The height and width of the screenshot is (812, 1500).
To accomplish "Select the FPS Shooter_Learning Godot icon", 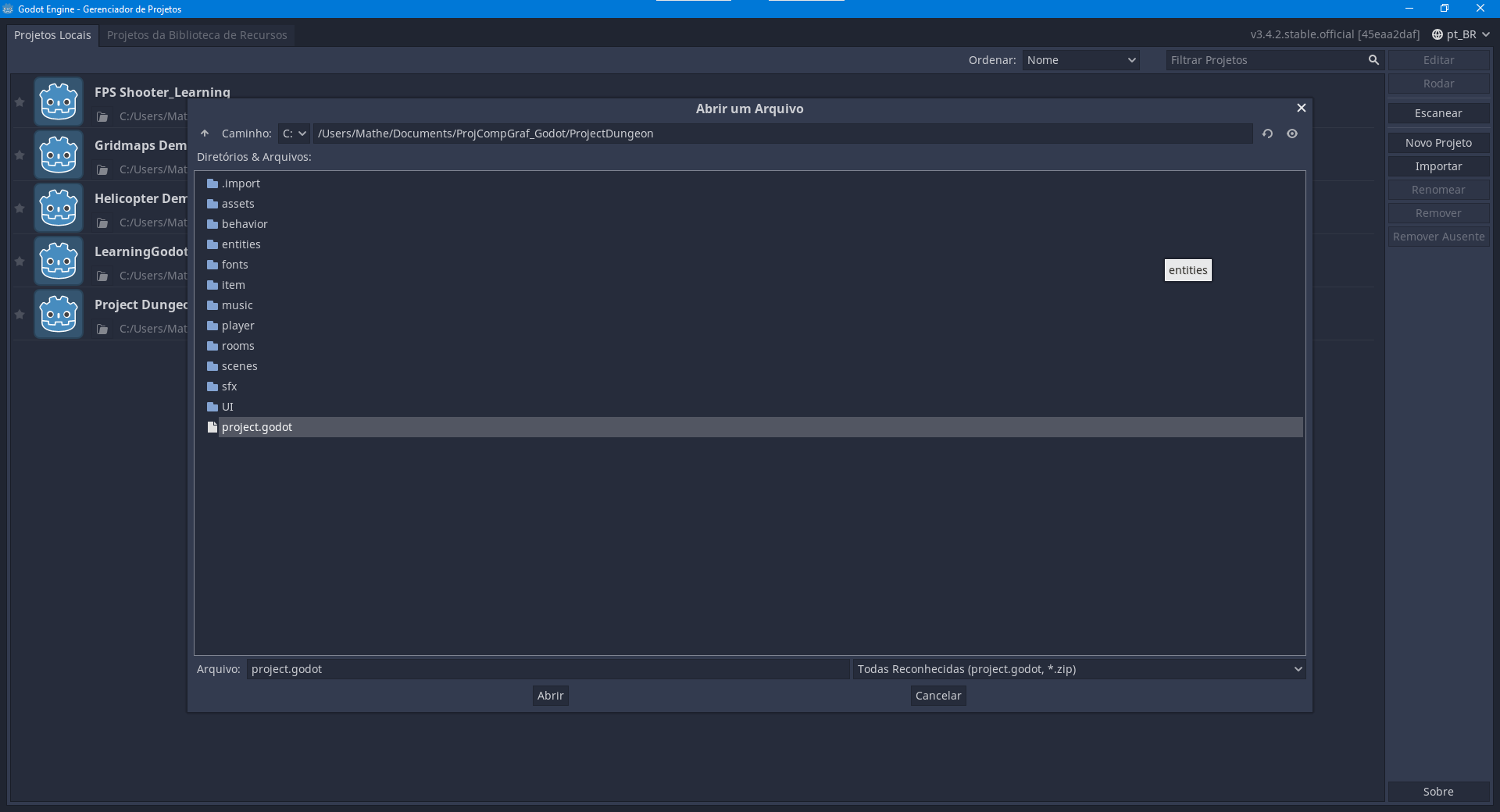I will click(59, 101).
